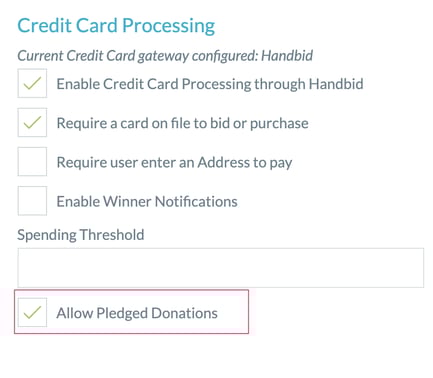Click the Enable Winner Notifications label text
The width and height of the screenshot is (433, 378).
pyautogui.click(x=147, y=202)
